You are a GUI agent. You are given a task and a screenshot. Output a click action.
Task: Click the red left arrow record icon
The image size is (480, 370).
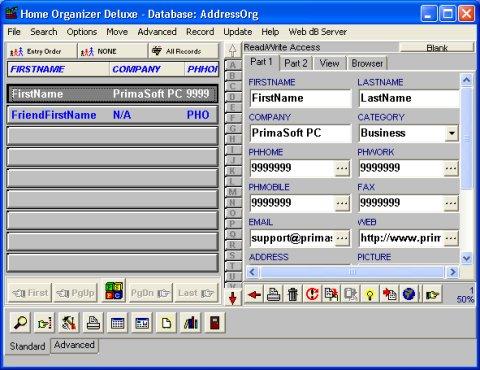254,294
